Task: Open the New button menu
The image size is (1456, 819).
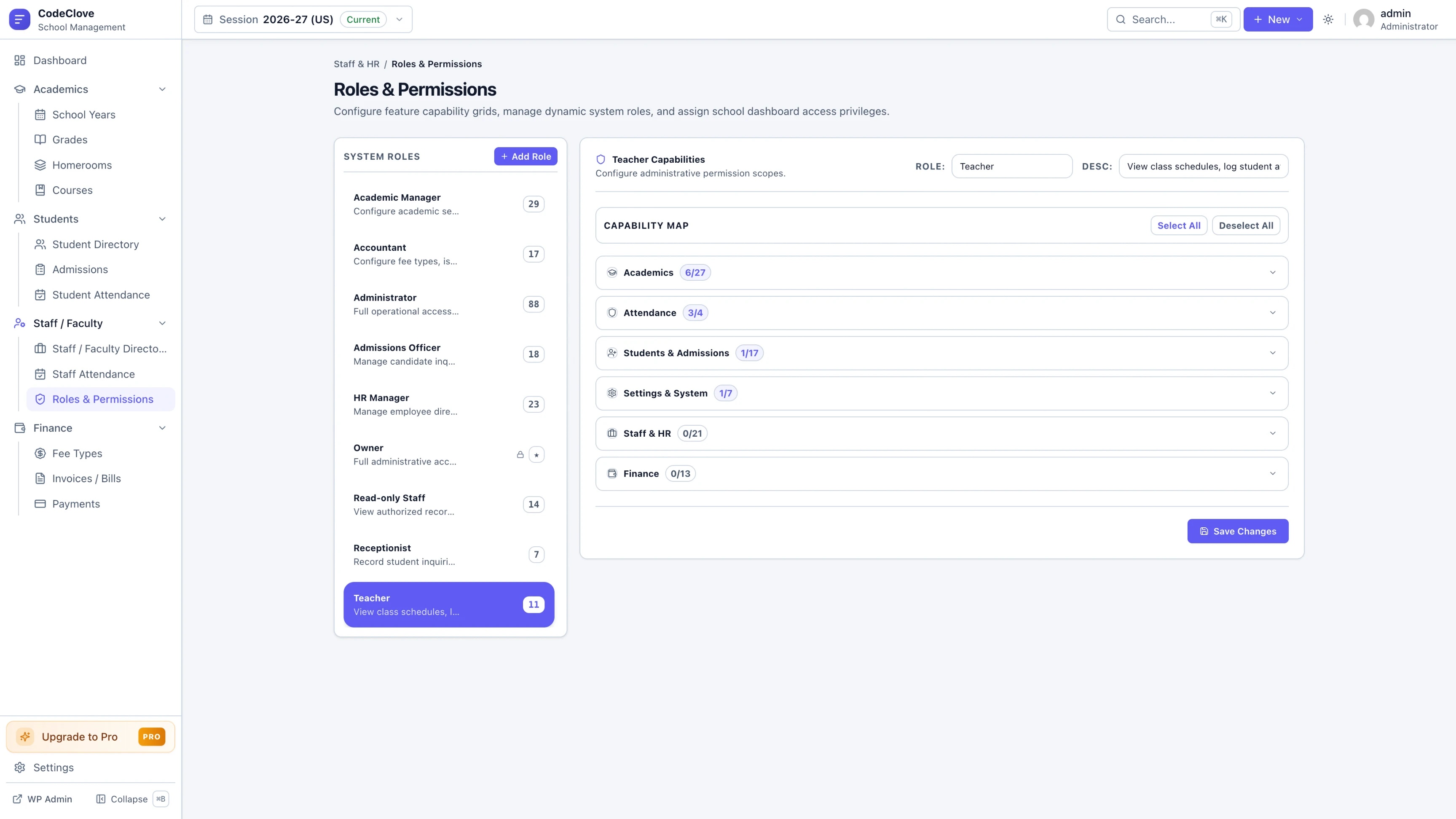Action: (1278, 19)
